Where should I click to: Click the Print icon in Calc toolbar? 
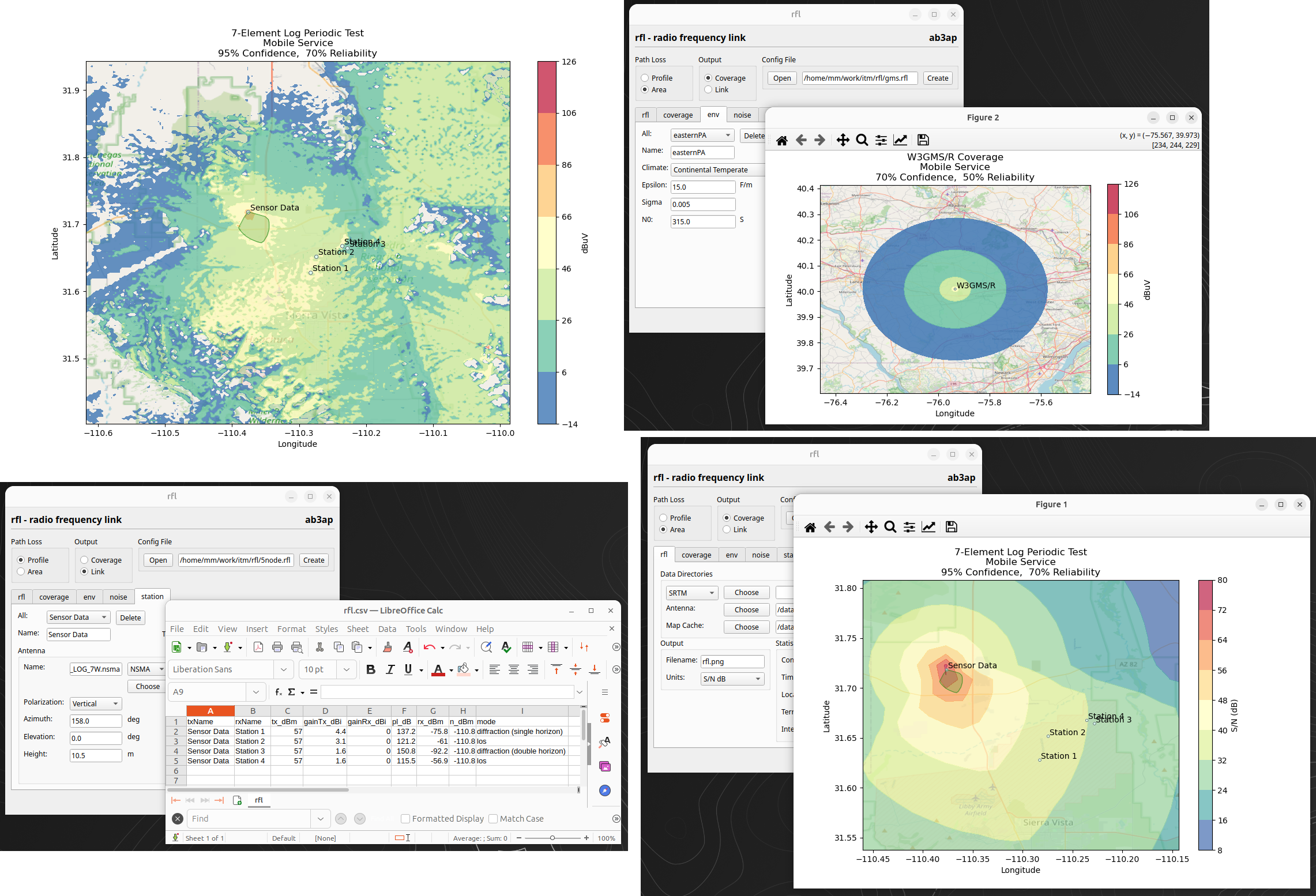click(277, 647)
